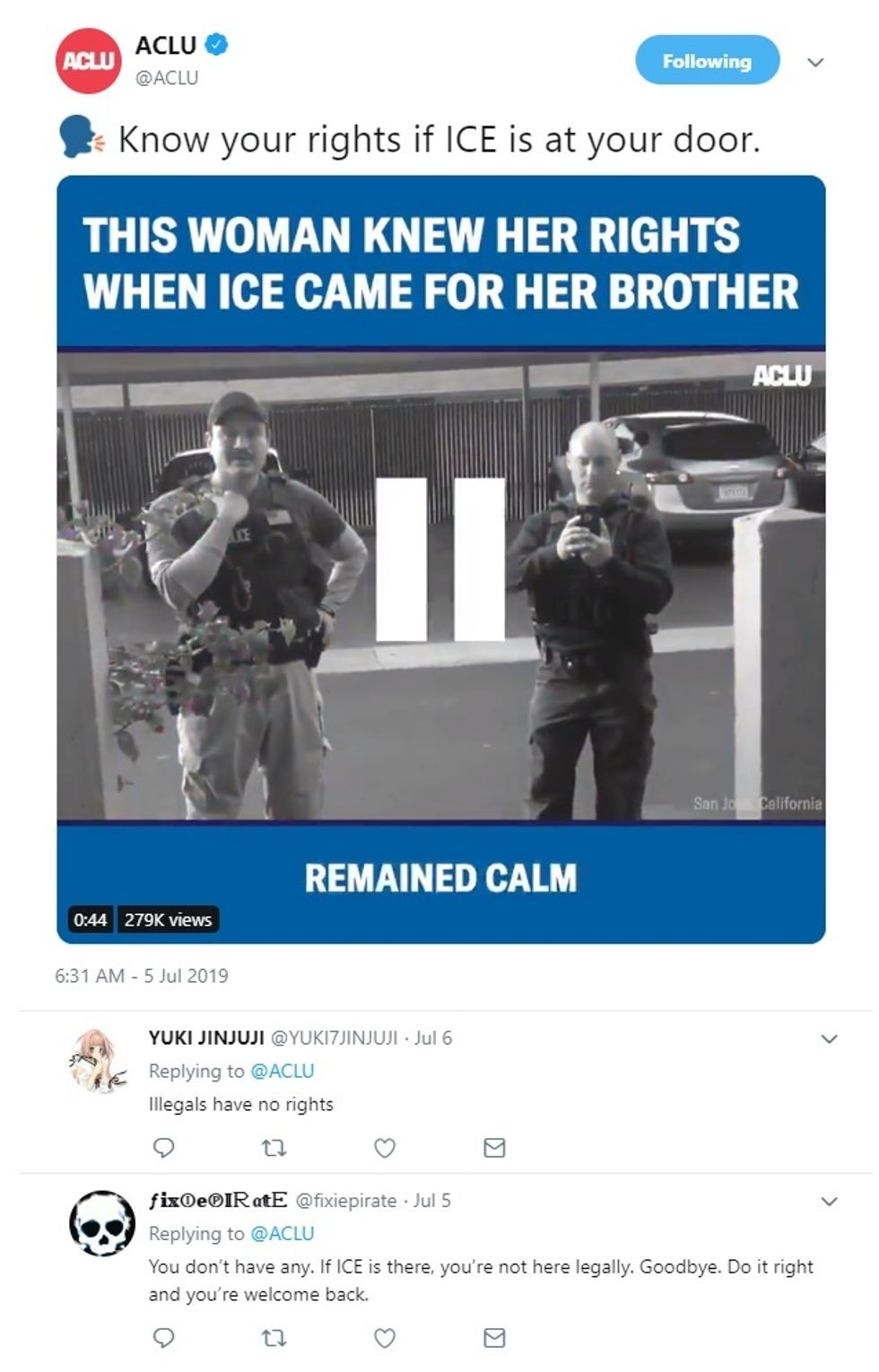Image resolution: width=879 pixels, height=1372 pixels.
Task: Open the 6:31 AM - 5 Jul 2019 timestamp
Action: tap(142, 976)
